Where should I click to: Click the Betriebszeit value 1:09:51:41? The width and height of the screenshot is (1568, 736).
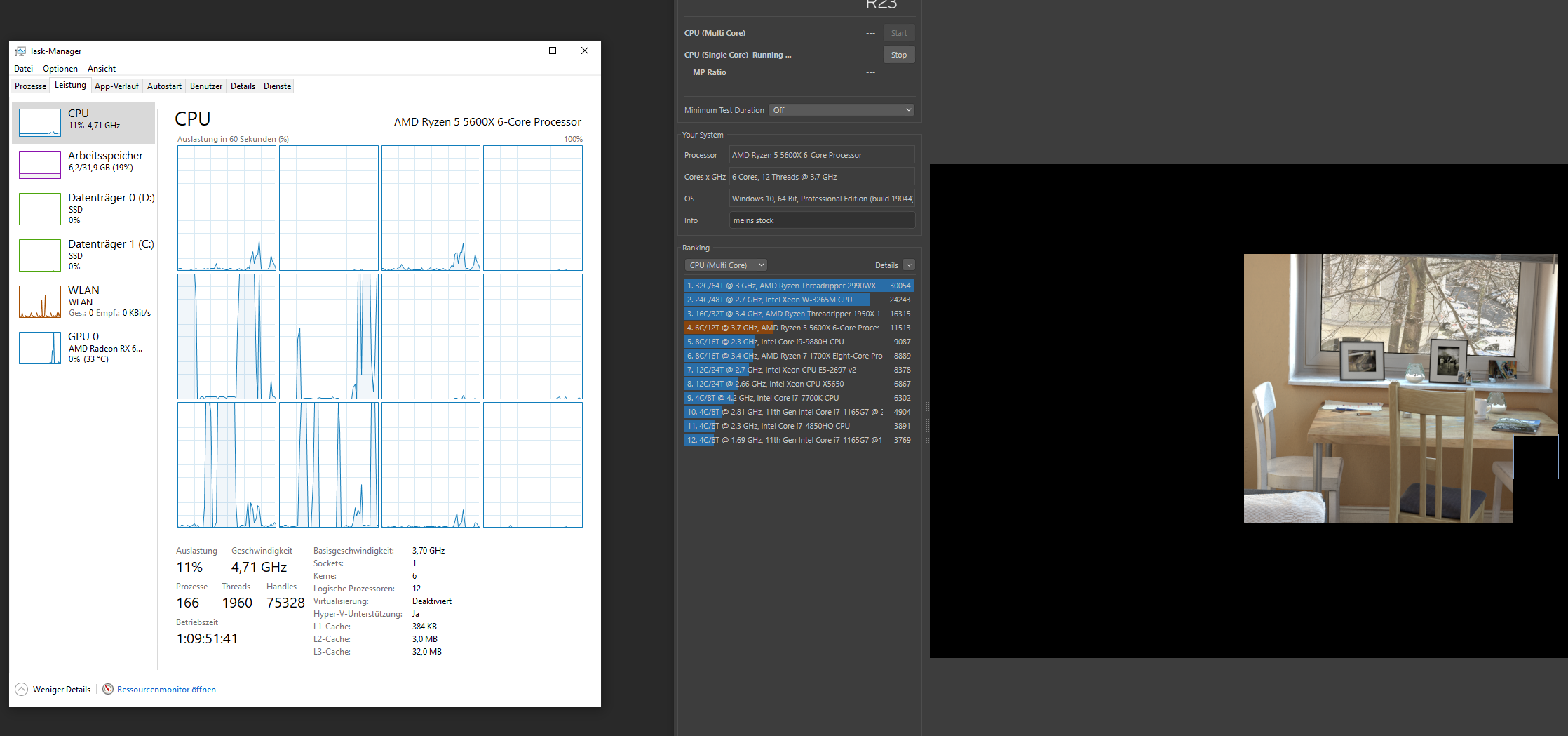point(207,638)
